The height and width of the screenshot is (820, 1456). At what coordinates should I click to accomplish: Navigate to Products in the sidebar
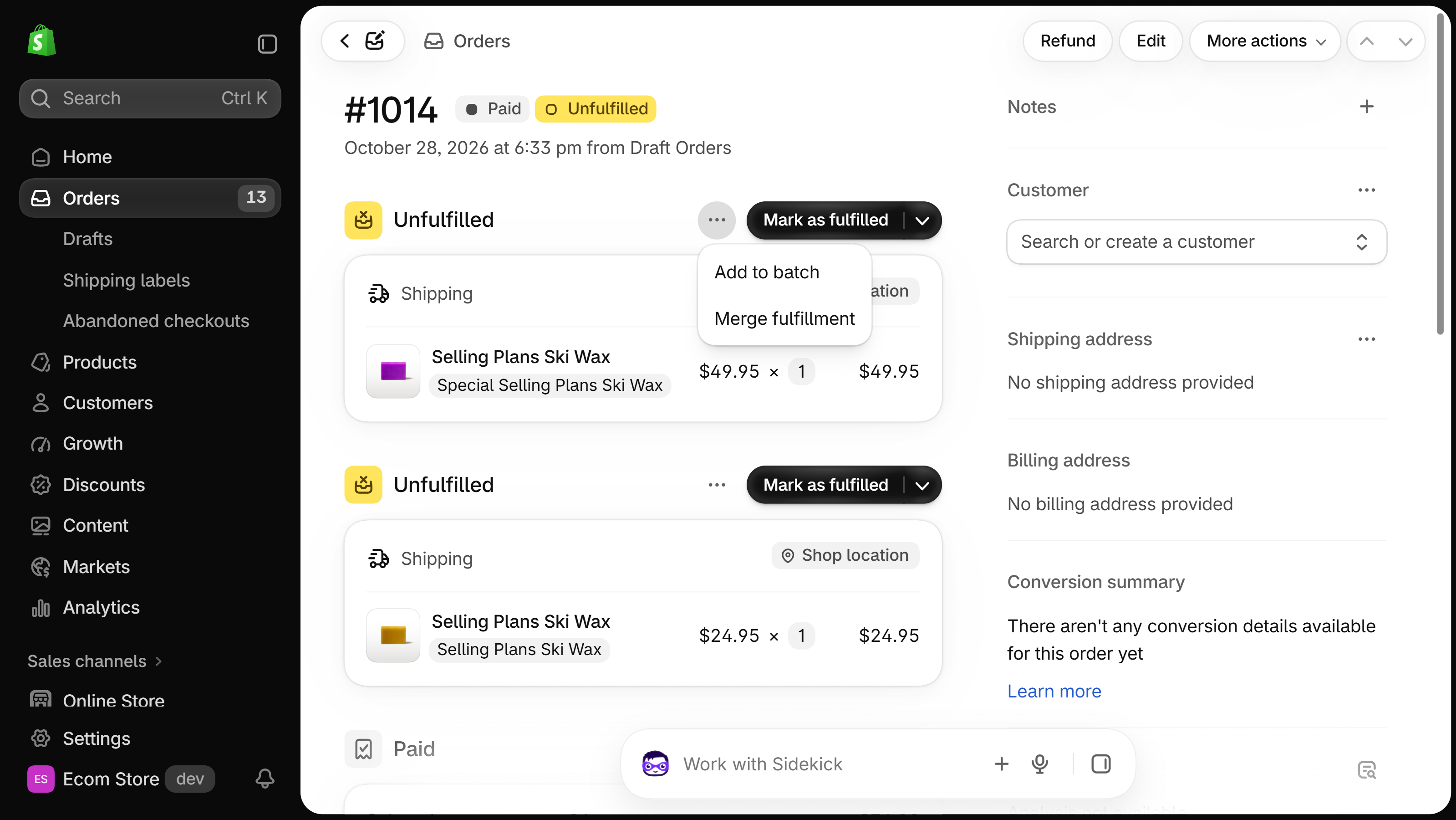coord(100,362)
